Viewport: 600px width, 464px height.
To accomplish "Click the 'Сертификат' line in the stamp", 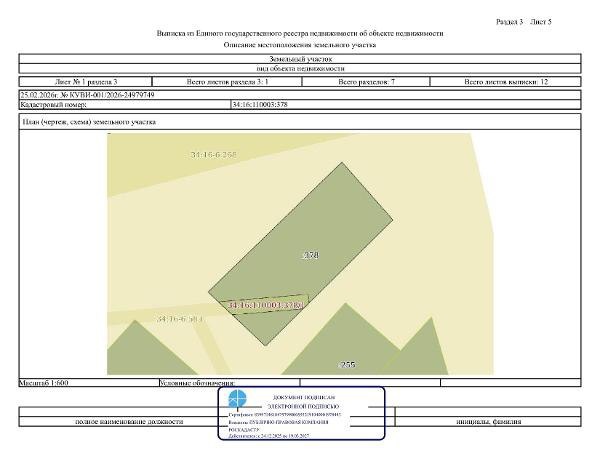I will tap(285, 414).
